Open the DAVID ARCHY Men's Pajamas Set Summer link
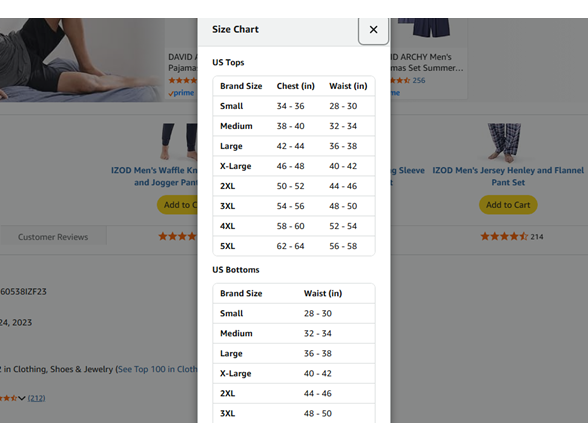This screenshot has width=588, height=441. (427, 63)
